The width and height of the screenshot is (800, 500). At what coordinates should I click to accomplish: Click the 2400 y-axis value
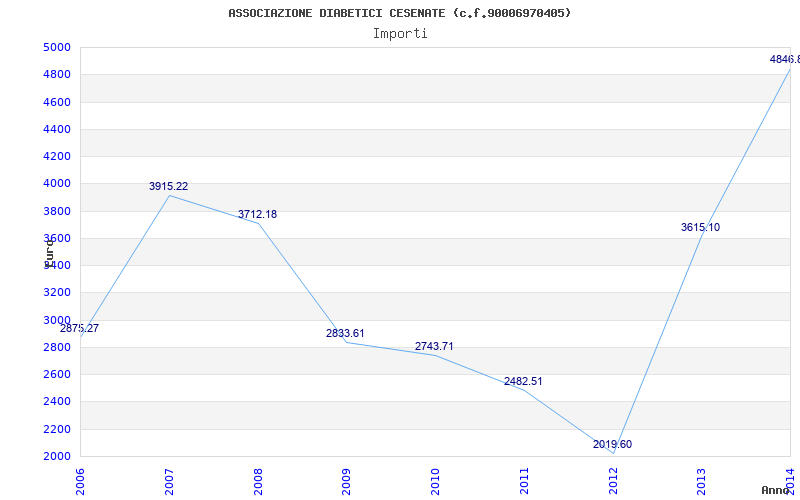[x=56, y=402]
